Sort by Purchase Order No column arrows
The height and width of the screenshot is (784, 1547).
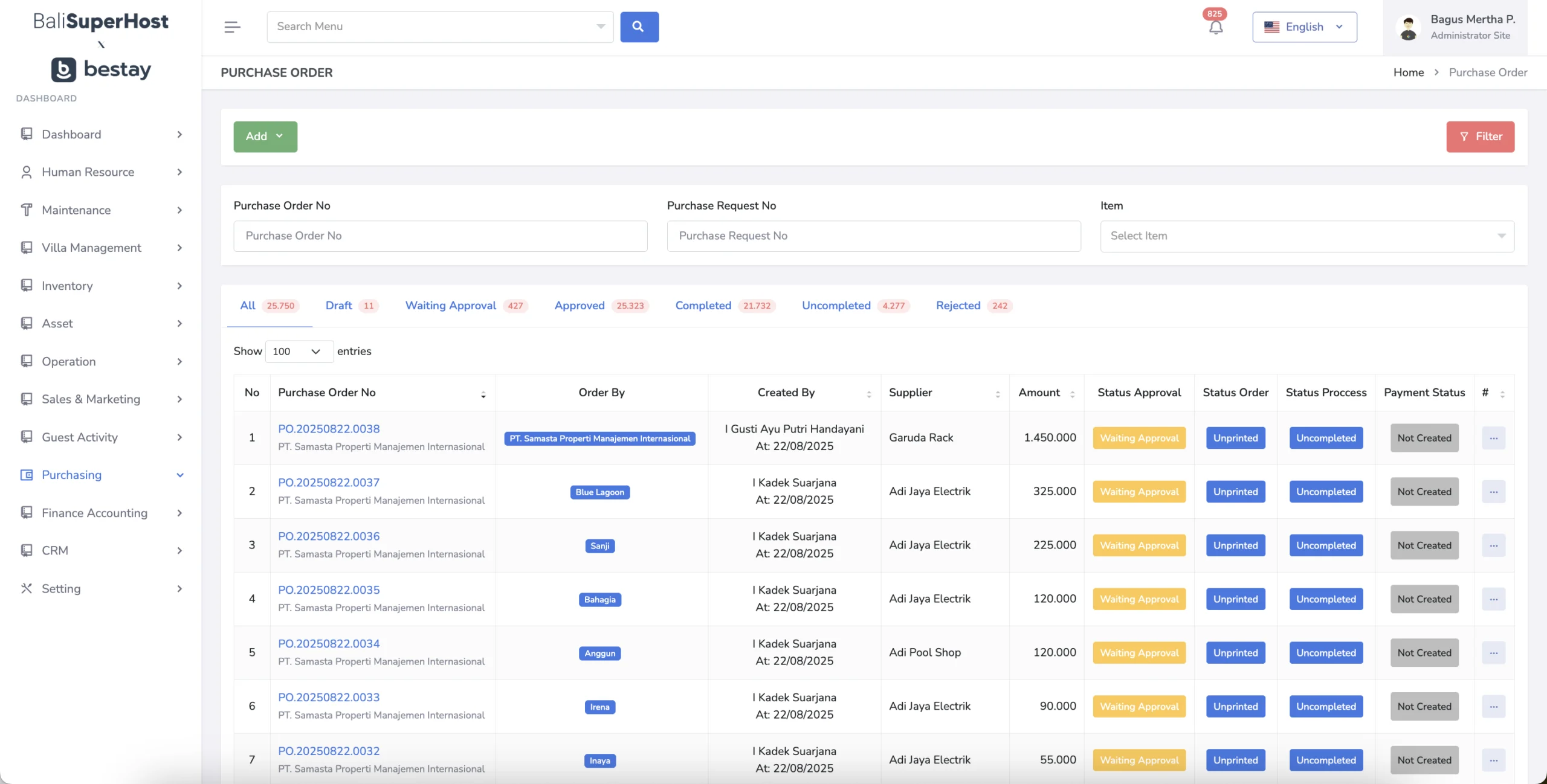click(x=483, y=394)
